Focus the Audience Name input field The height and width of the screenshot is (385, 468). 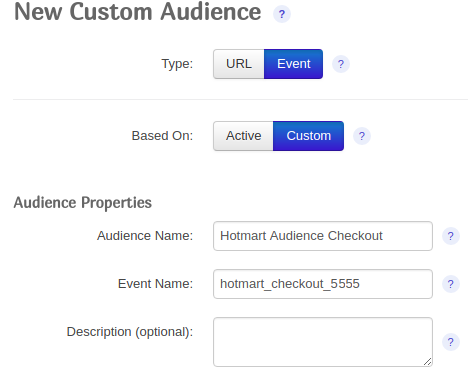(323, 236)
